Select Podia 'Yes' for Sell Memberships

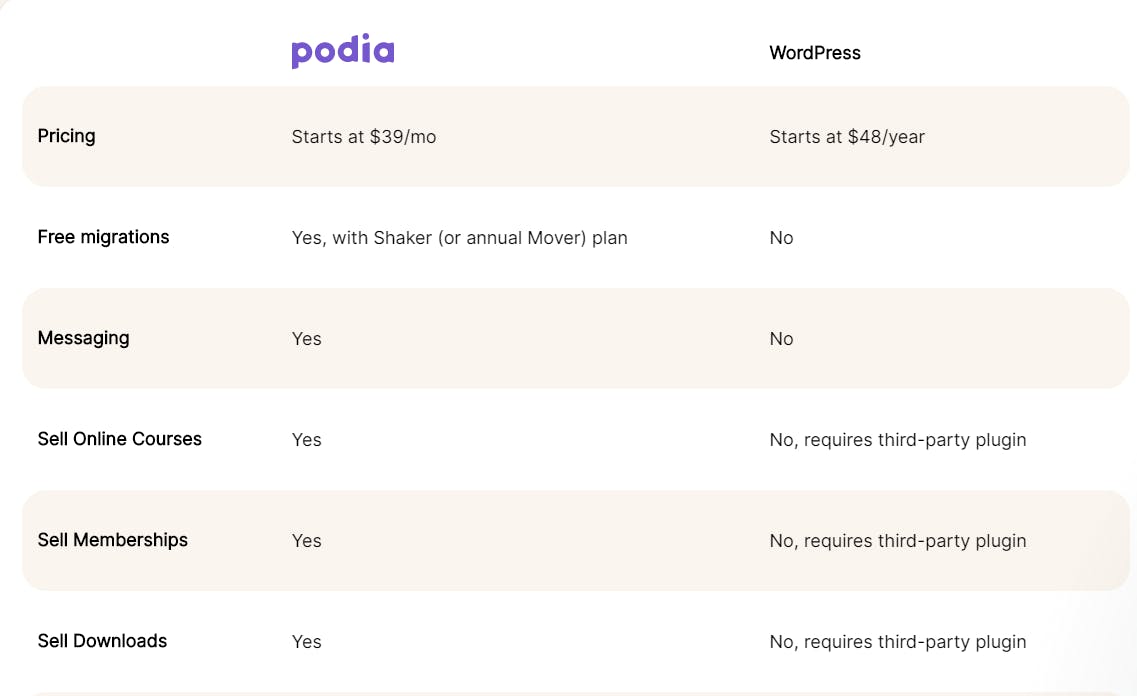306,541
